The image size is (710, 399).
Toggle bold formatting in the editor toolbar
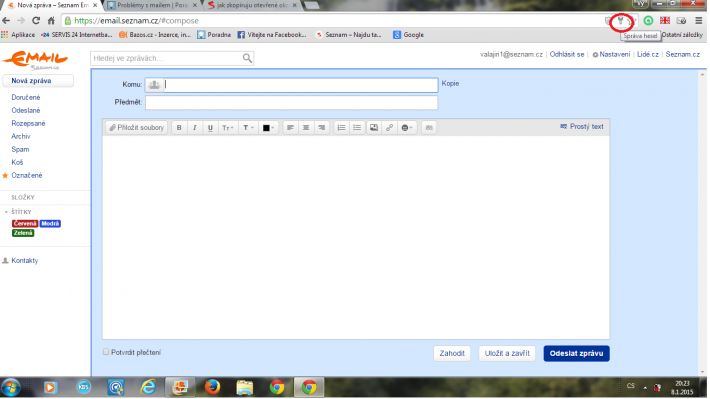179,128
